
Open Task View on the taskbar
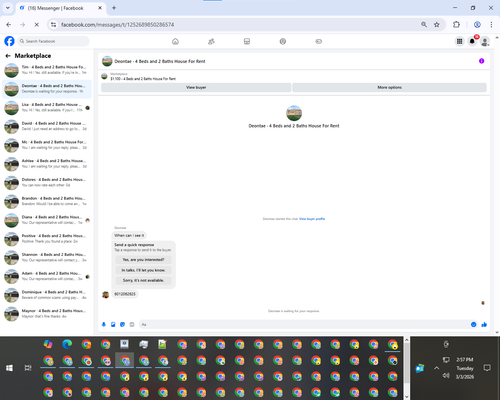(28, 368)
